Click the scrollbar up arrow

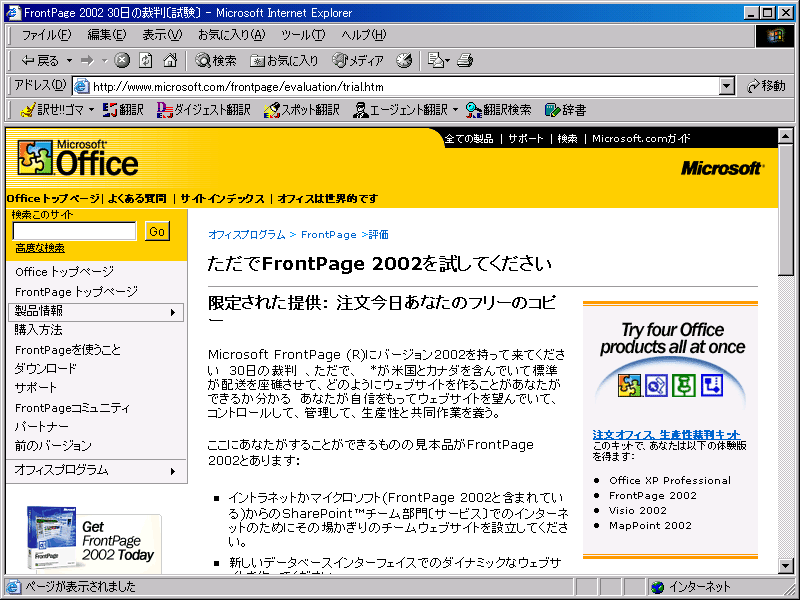pos(785,136)
